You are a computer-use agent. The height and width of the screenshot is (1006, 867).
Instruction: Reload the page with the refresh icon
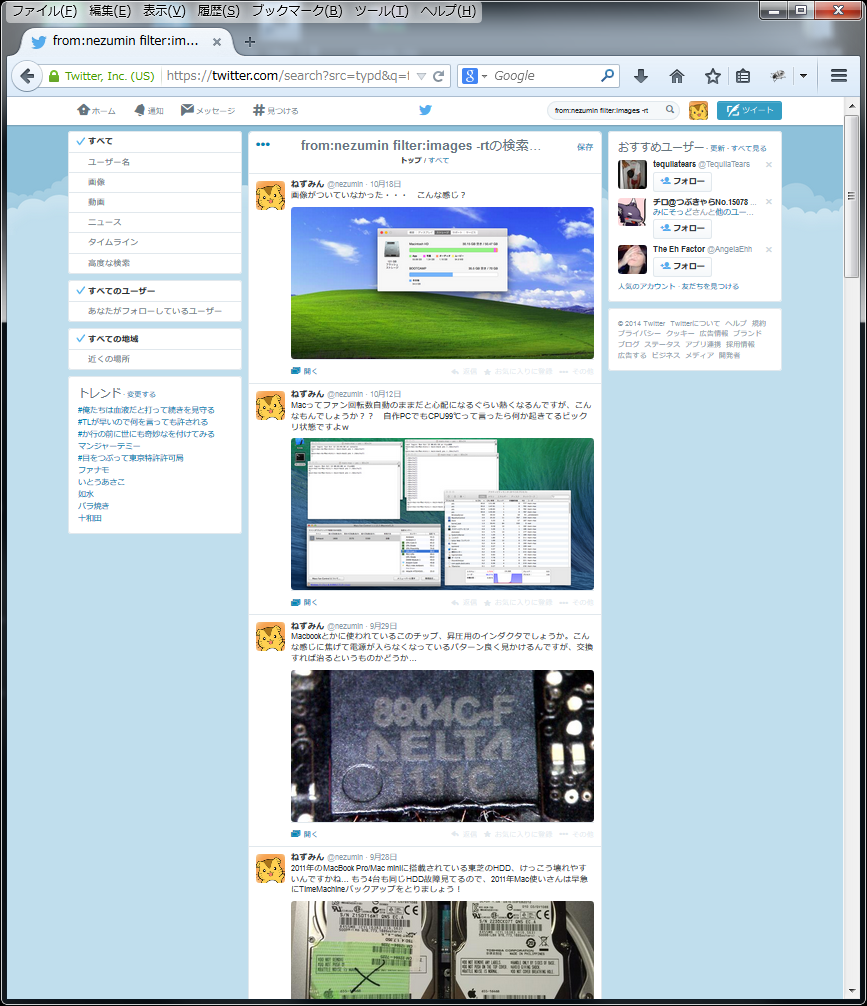click(x=438, y=76)
